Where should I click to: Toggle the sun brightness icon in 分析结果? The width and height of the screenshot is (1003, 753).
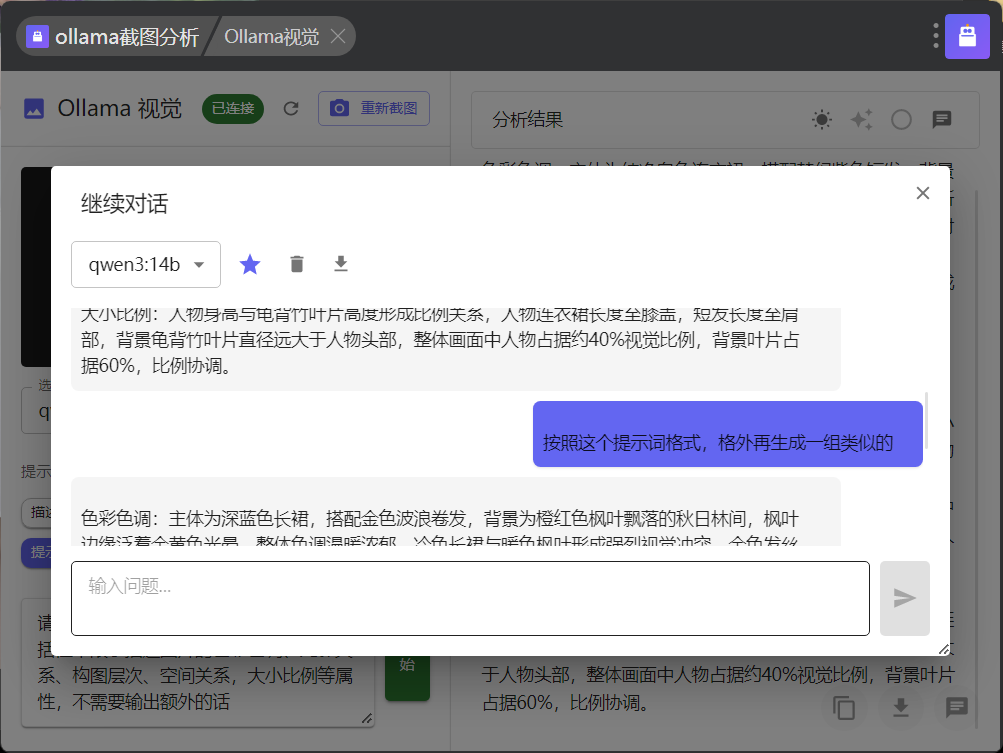pyautogui.click(x=822, y=120)
